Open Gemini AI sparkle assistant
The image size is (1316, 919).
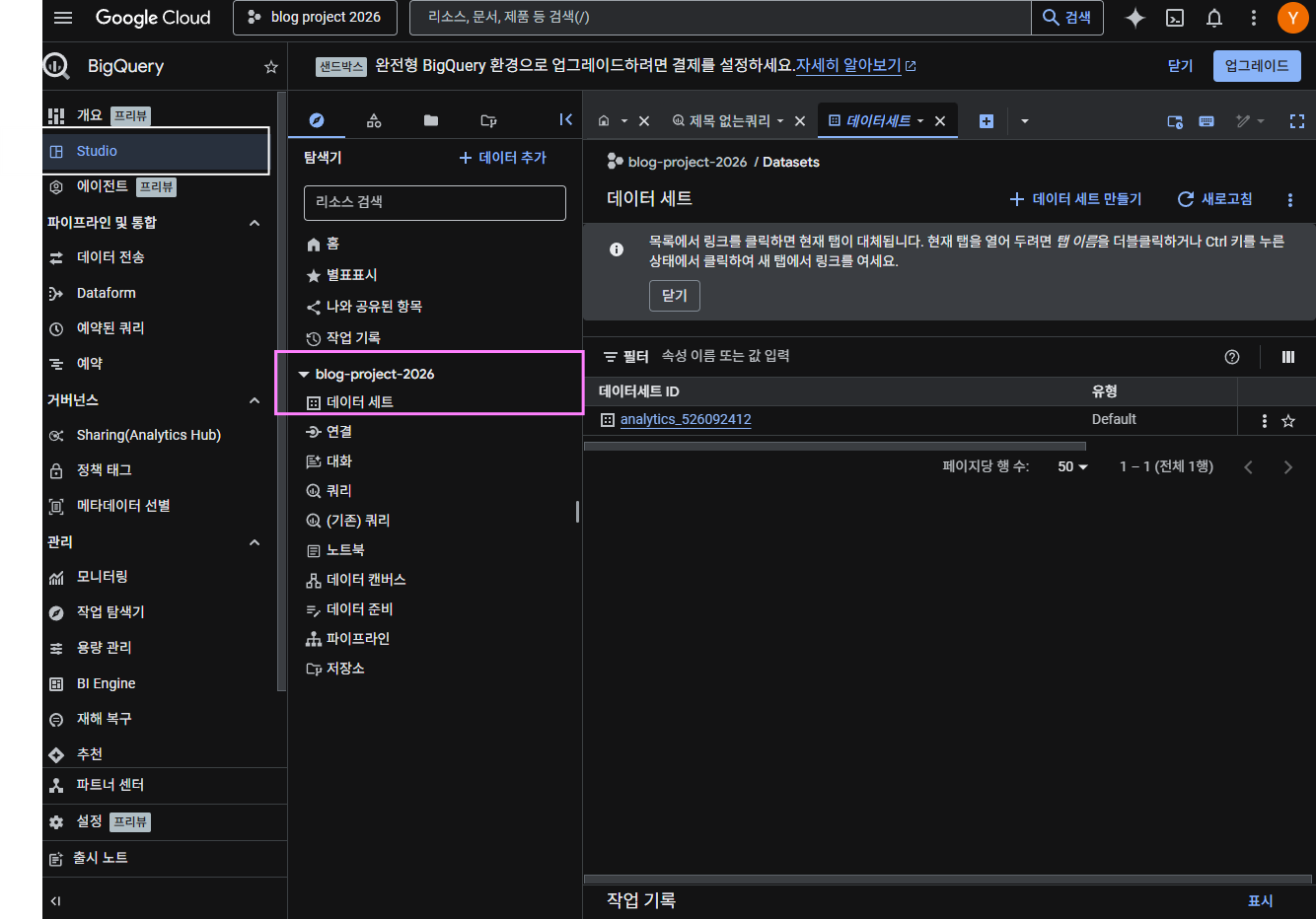1135,18
